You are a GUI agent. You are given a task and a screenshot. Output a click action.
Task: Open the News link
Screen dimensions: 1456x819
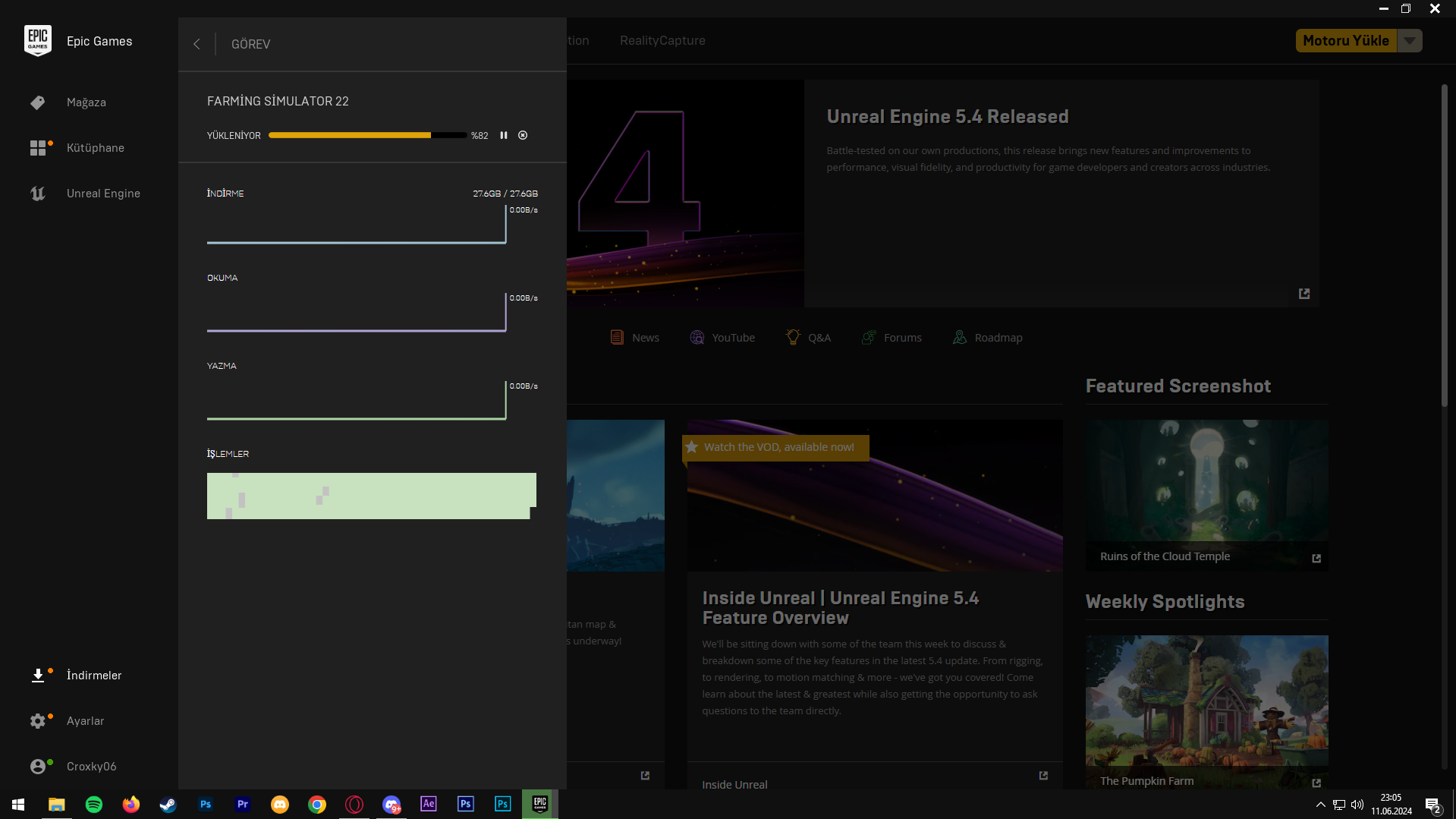coord(635,338)
